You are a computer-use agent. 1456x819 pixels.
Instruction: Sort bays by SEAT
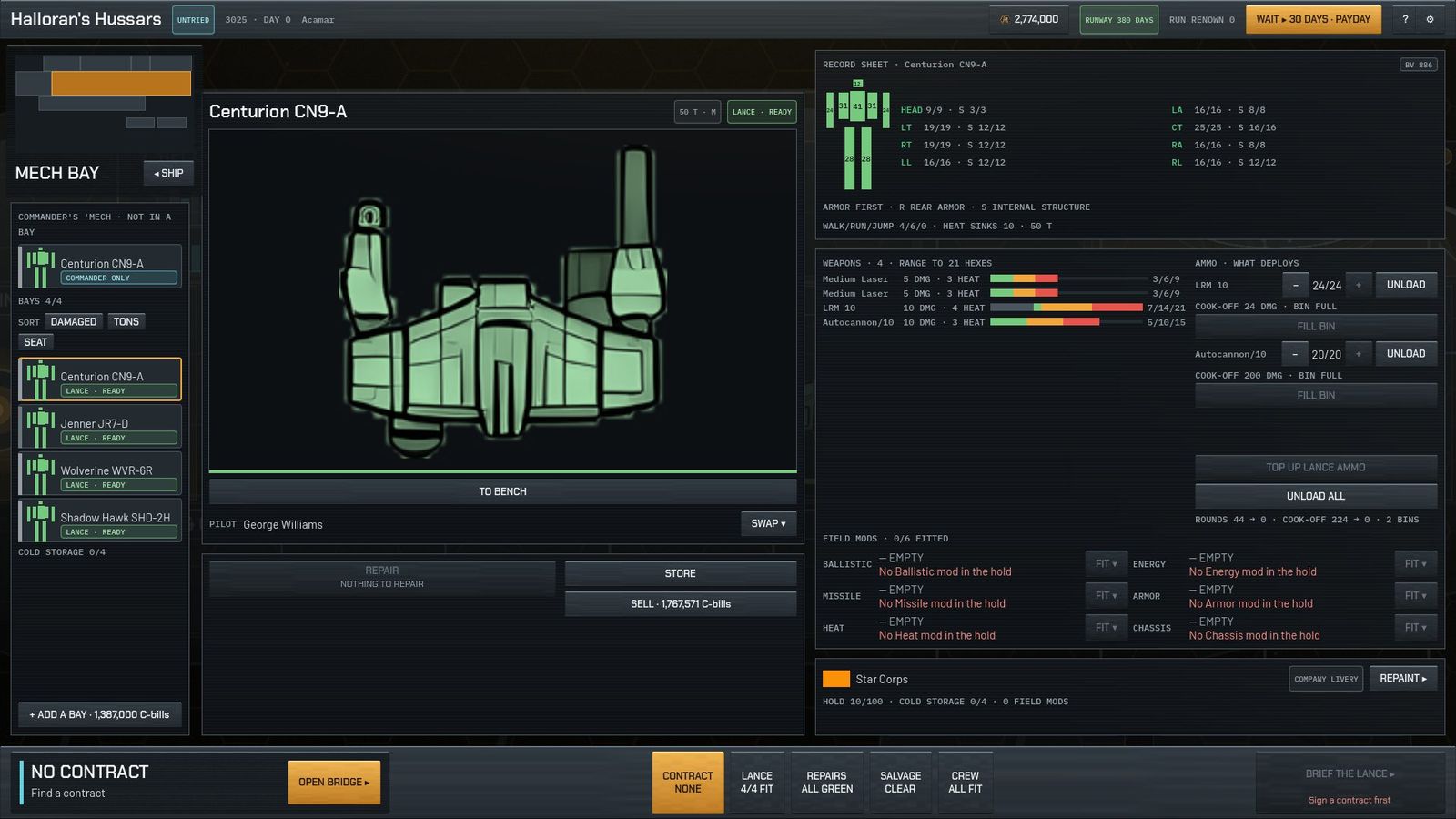click(35, 342)
